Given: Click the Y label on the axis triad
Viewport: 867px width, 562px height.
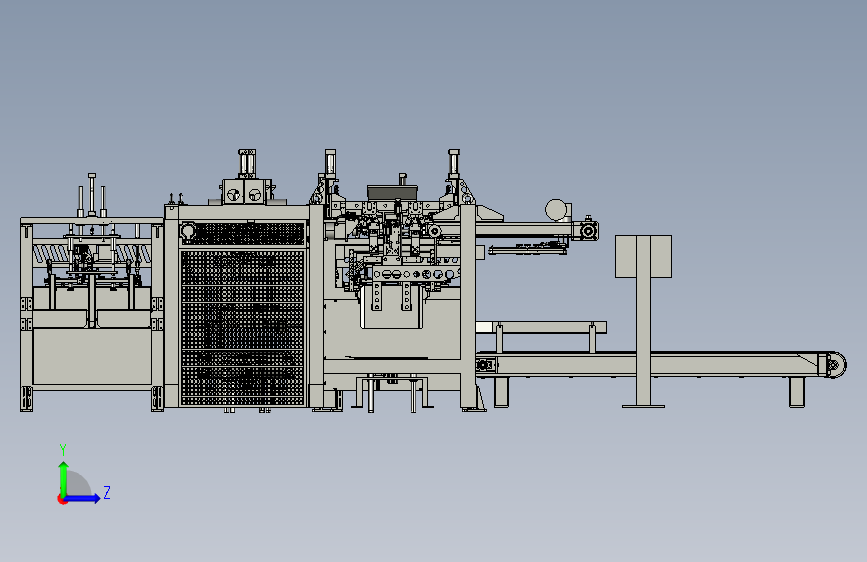Looking at the screenshot, I should coord(63,449).
